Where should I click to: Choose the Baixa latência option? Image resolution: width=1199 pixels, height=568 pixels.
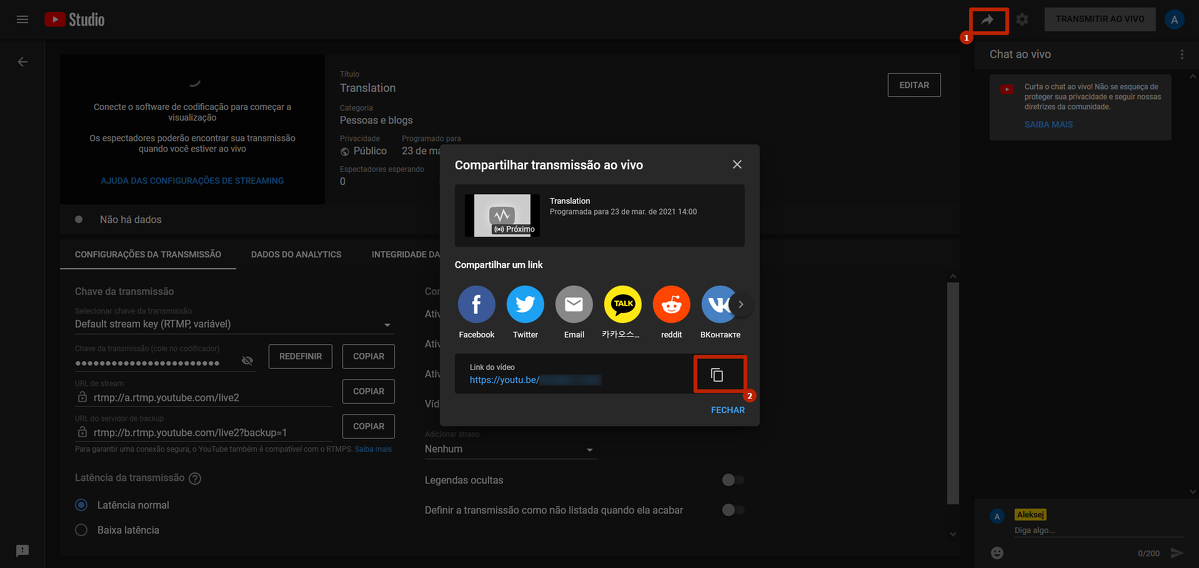pos(82,529)
